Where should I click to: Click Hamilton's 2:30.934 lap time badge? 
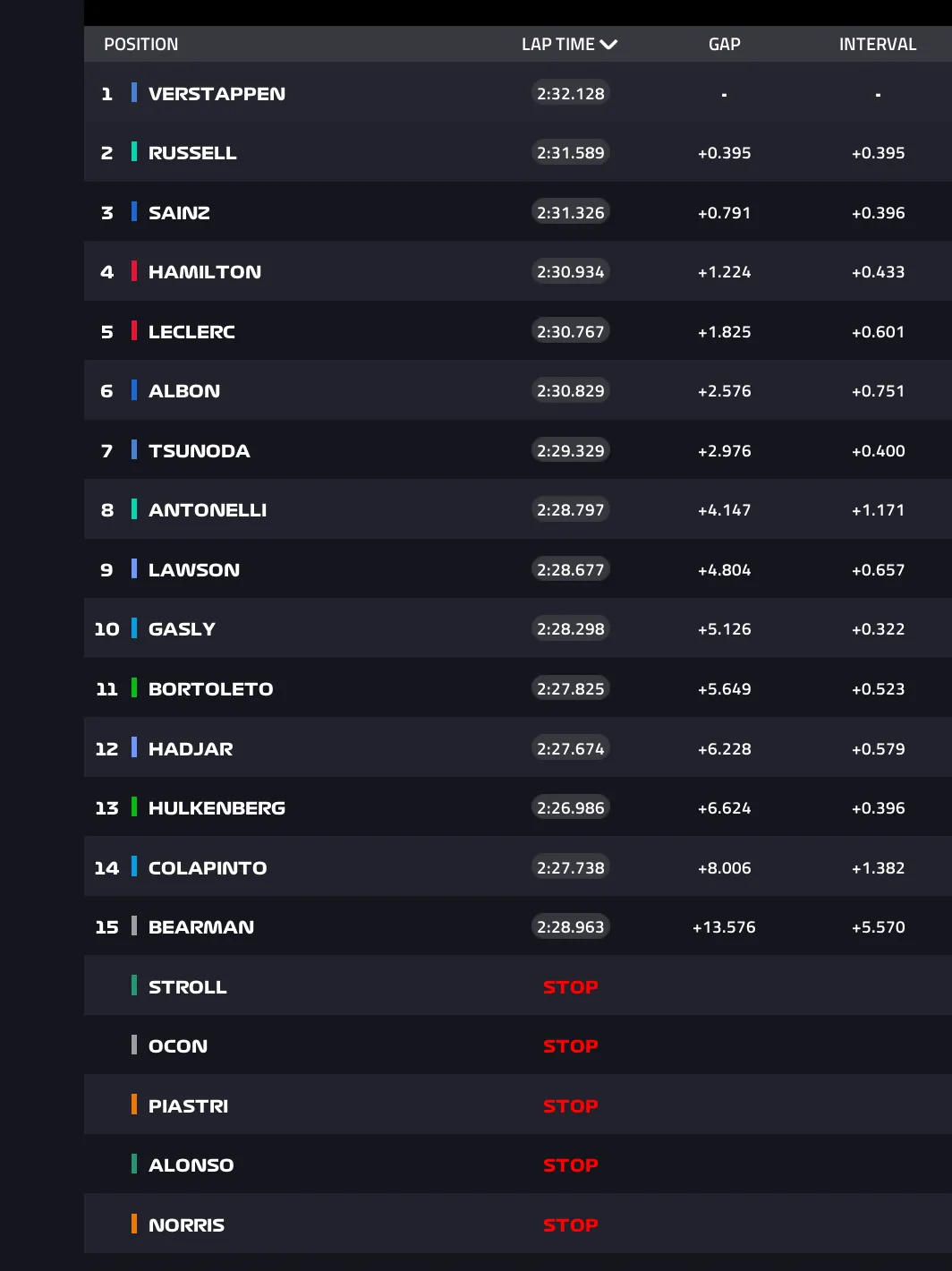570,271
